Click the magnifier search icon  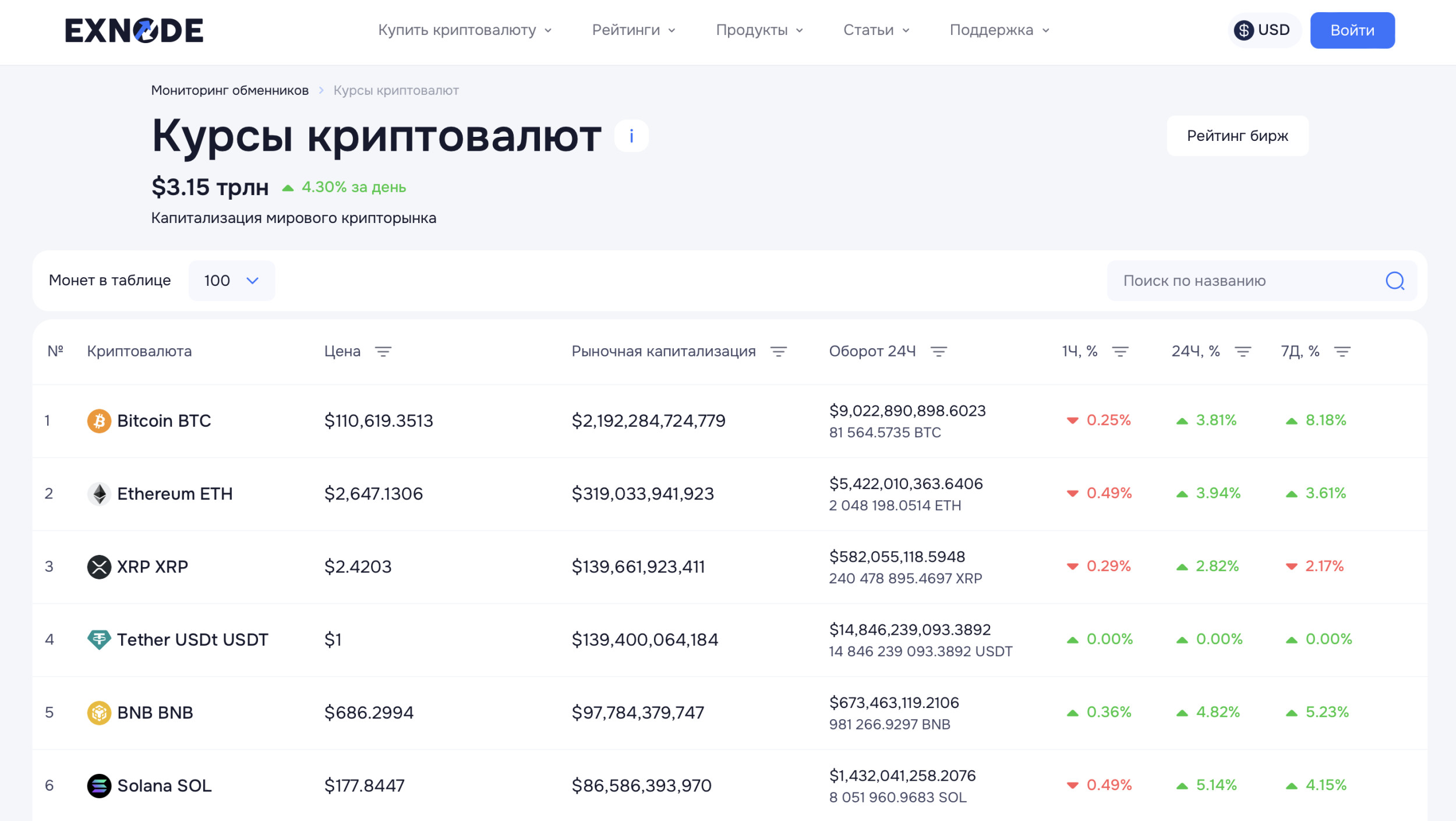click(x=1394, y=281)
